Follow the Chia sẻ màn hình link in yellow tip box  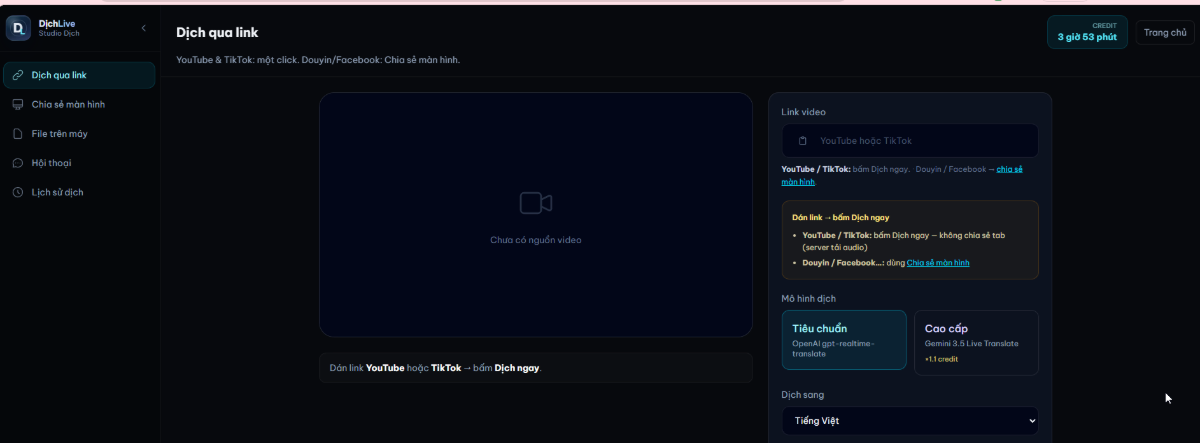[x=938, y=262]
